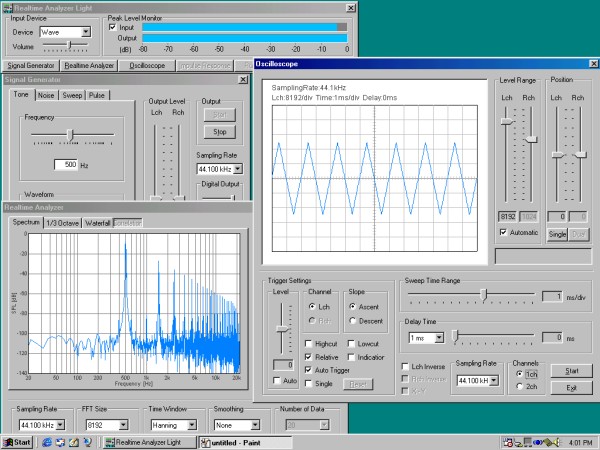Open the Windows Start button
This screenshot has height=450, width=600.
point(16,442)
